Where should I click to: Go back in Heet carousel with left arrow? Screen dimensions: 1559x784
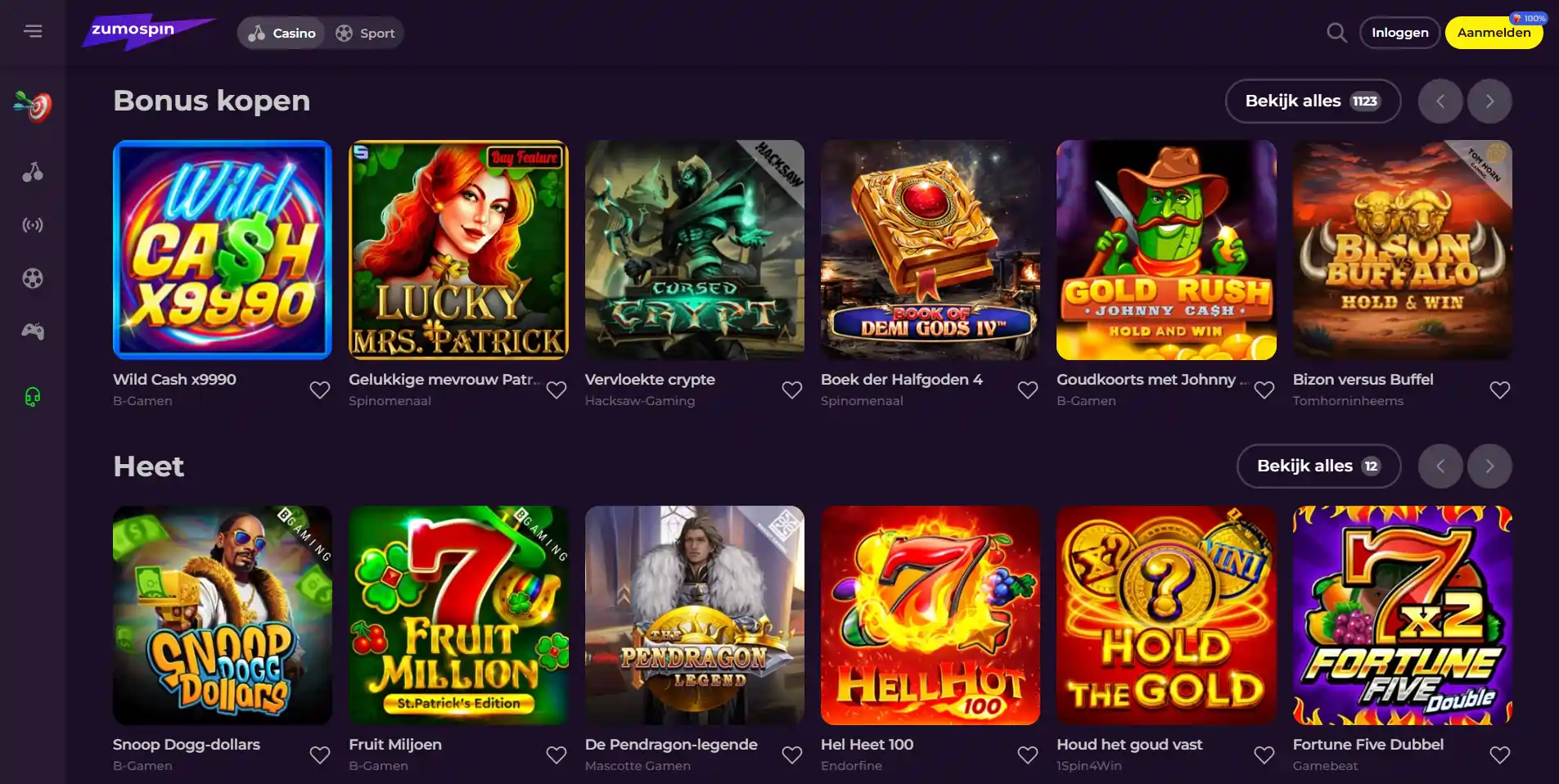[x=1440, y=466]
